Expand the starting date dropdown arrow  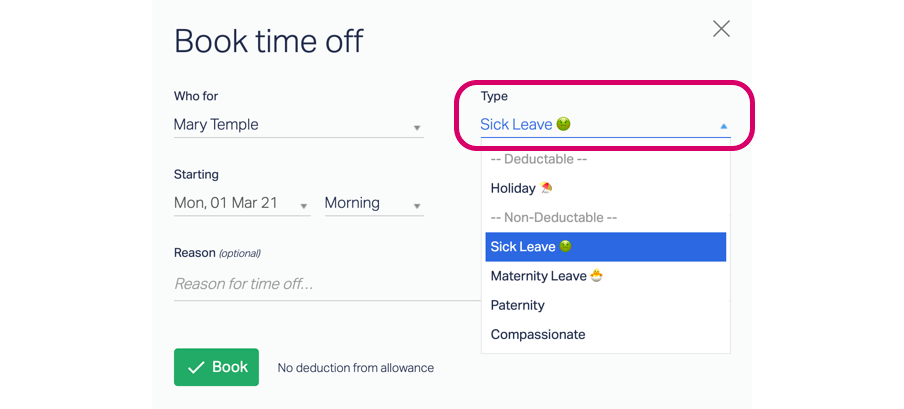[304, 206]
